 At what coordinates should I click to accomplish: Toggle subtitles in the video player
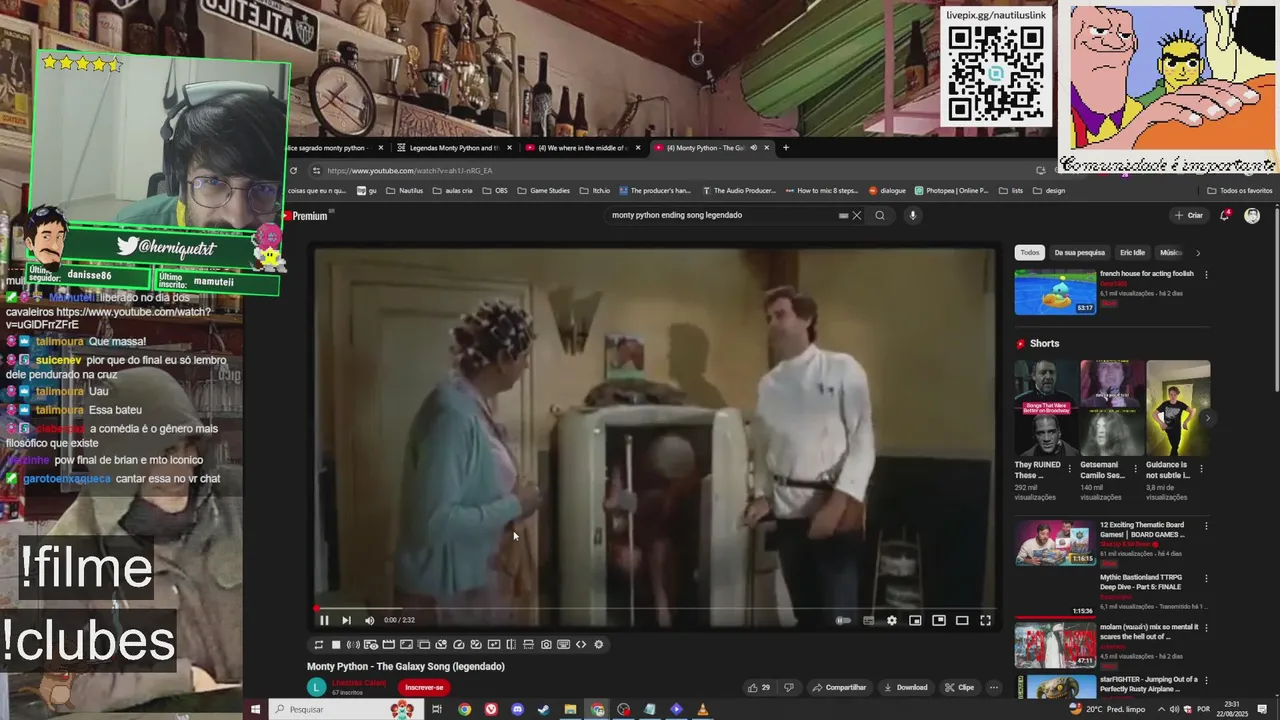[x=868, y=620]
